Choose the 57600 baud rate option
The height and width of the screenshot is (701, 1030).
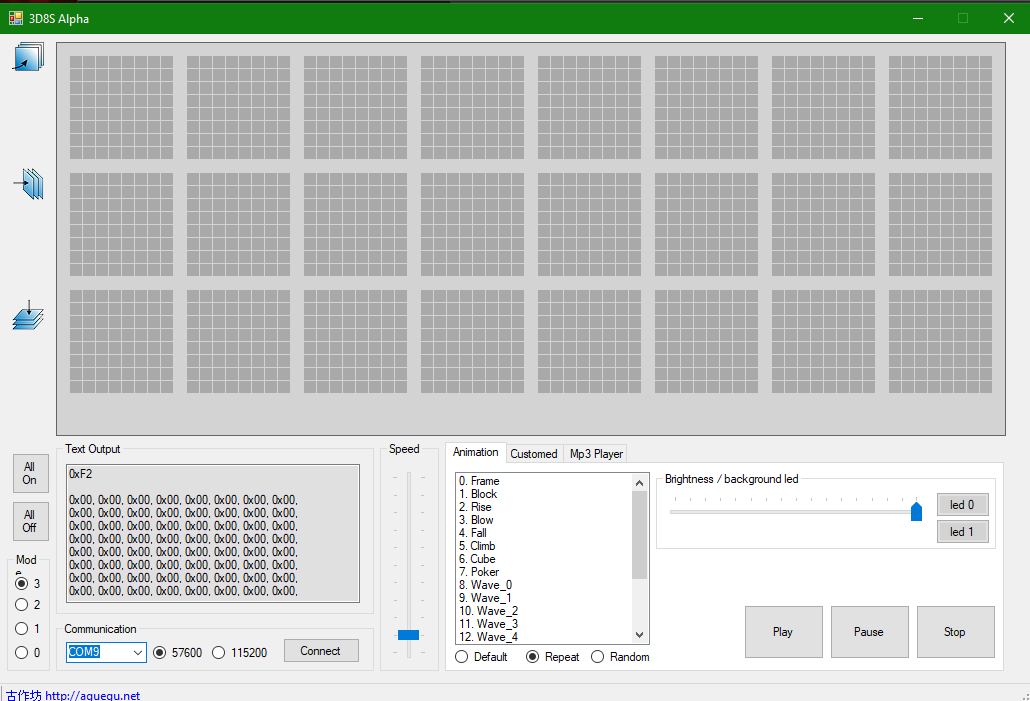coord(160,652)
